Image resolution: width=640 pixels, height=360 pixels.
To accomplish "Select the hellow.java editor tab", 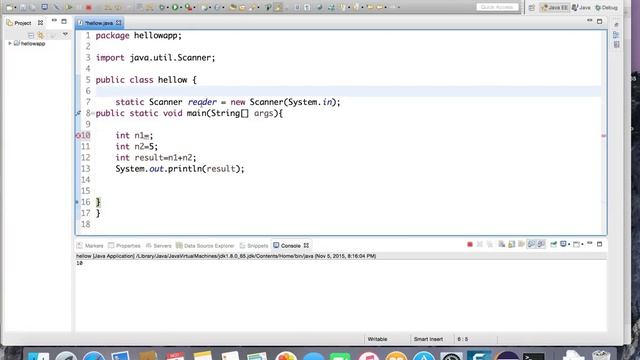I will coord(98,23).
